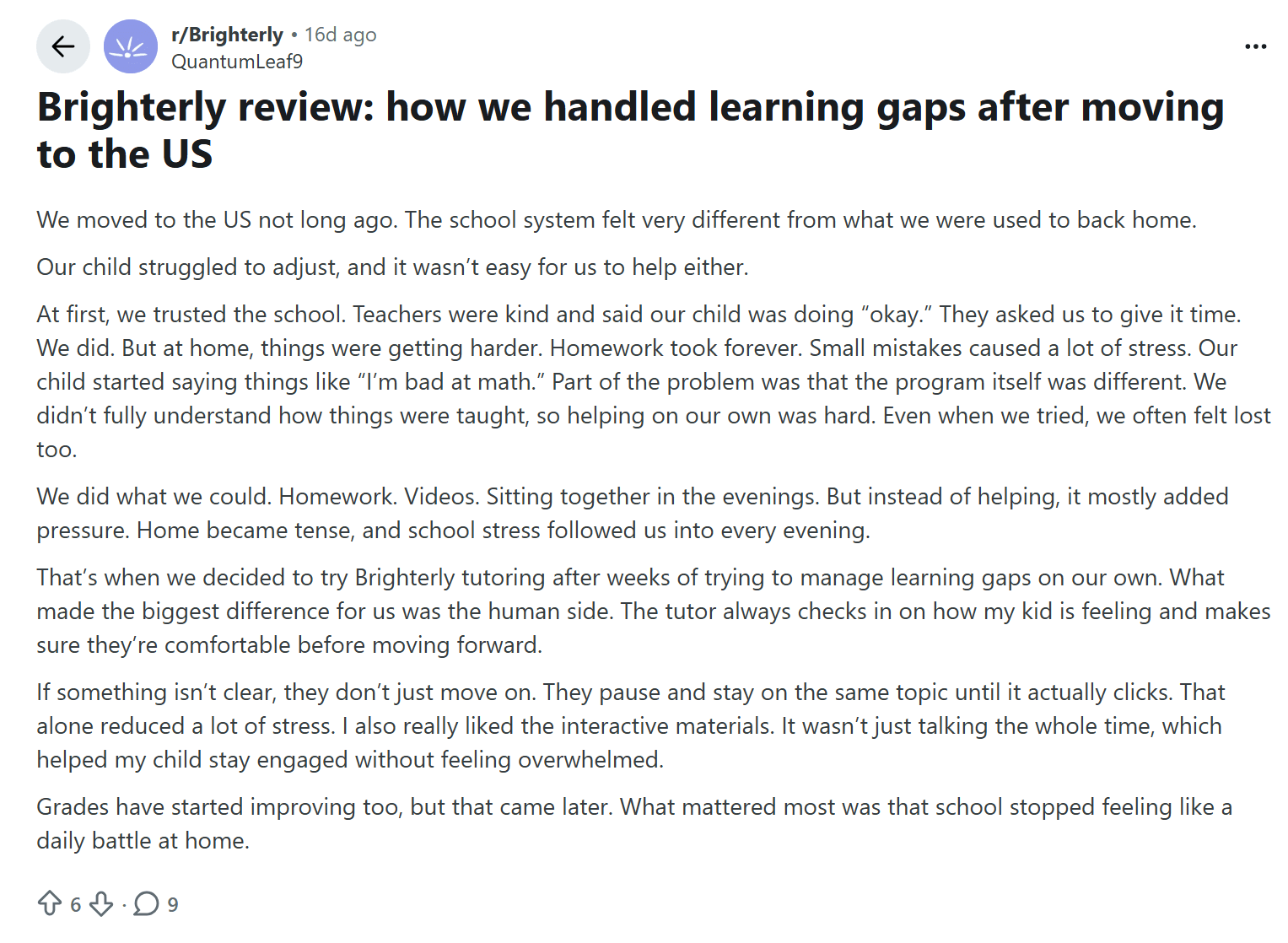Visit the r/Brighterly community link
The image size is (1288, 943).
pyautogui.click(x=225, y=35)
